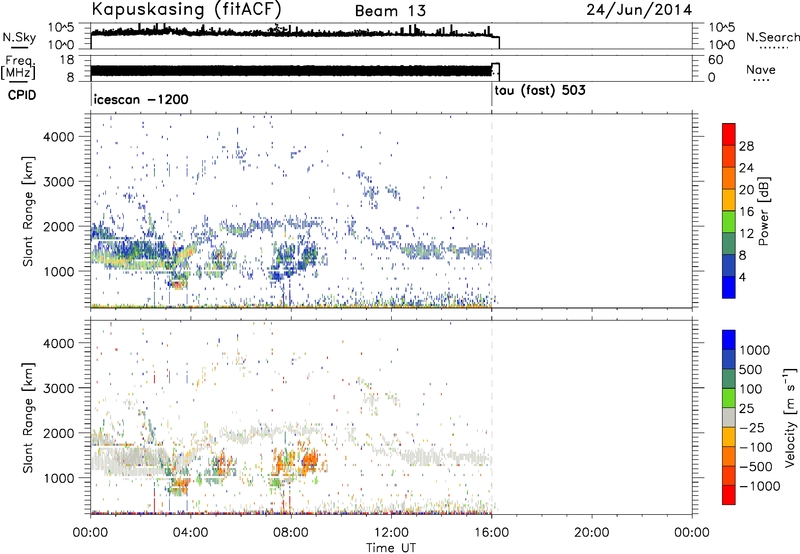Click the 'CPID' label

22,95
